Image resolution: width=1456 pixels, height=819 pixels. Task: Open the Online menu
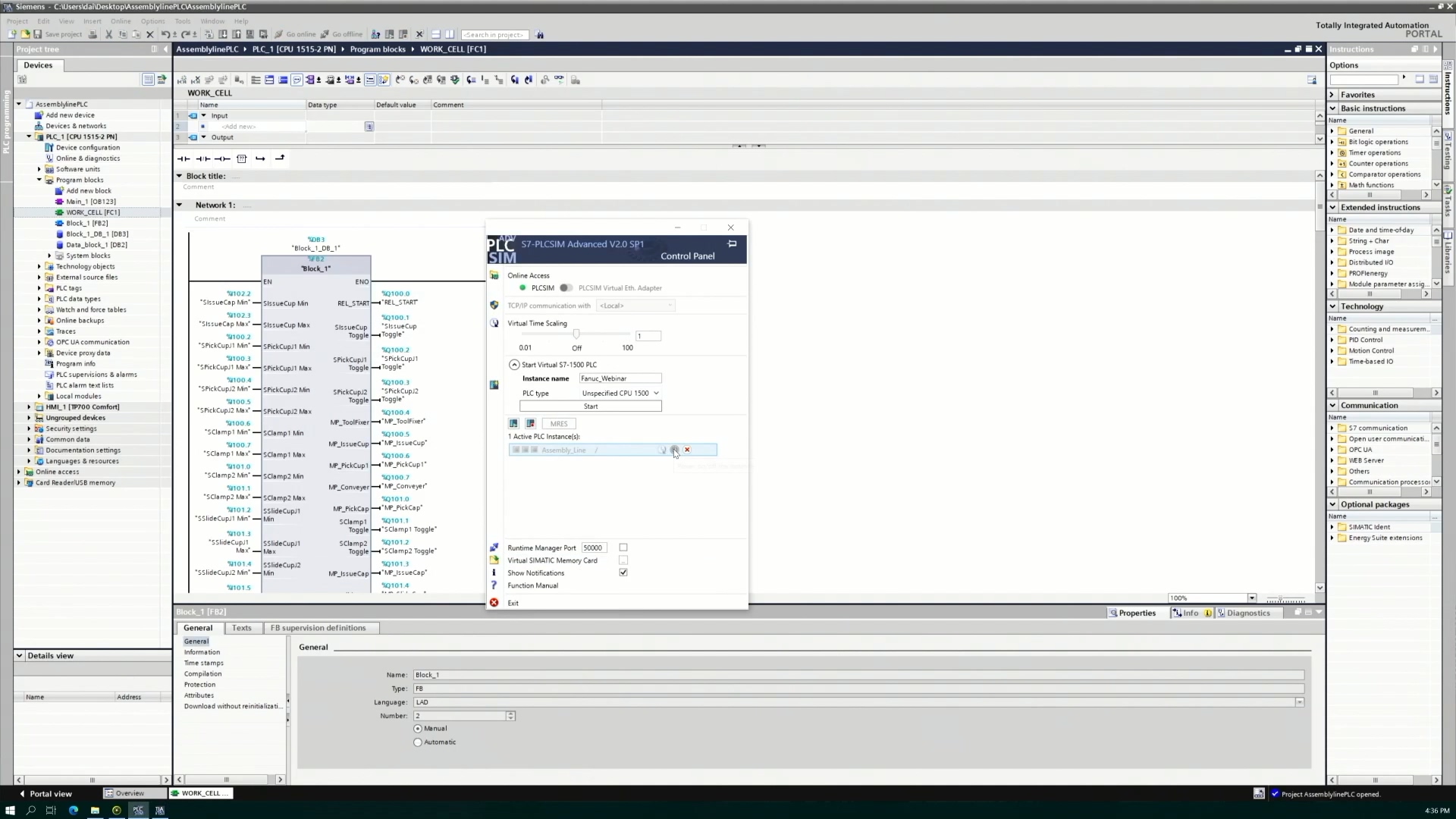point(121,21)
